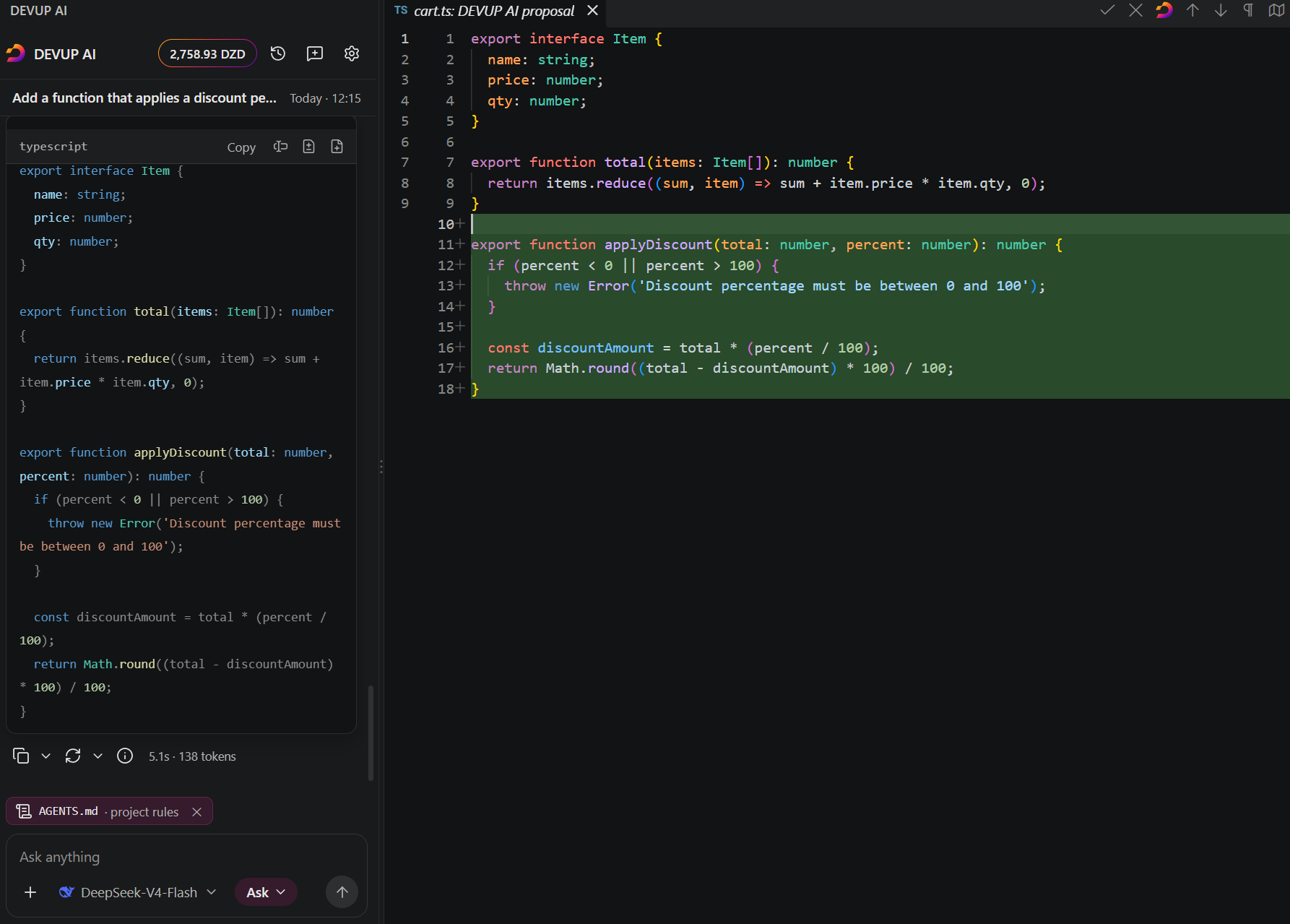Toggle whitespace pilcrow icon in editor toolbar
Screen dimensions: 1290x924
click(1248, 10)
